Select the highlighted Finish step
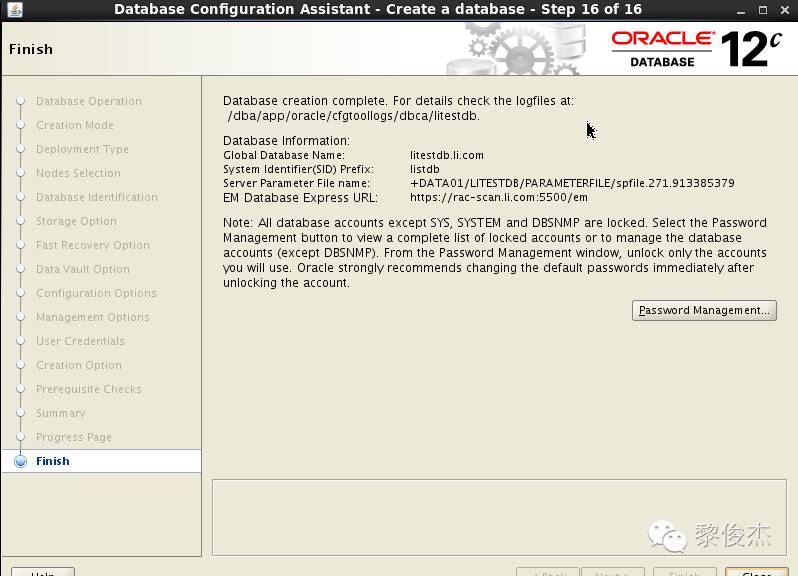This screenshot has height=576, width=798. [102, 461]
